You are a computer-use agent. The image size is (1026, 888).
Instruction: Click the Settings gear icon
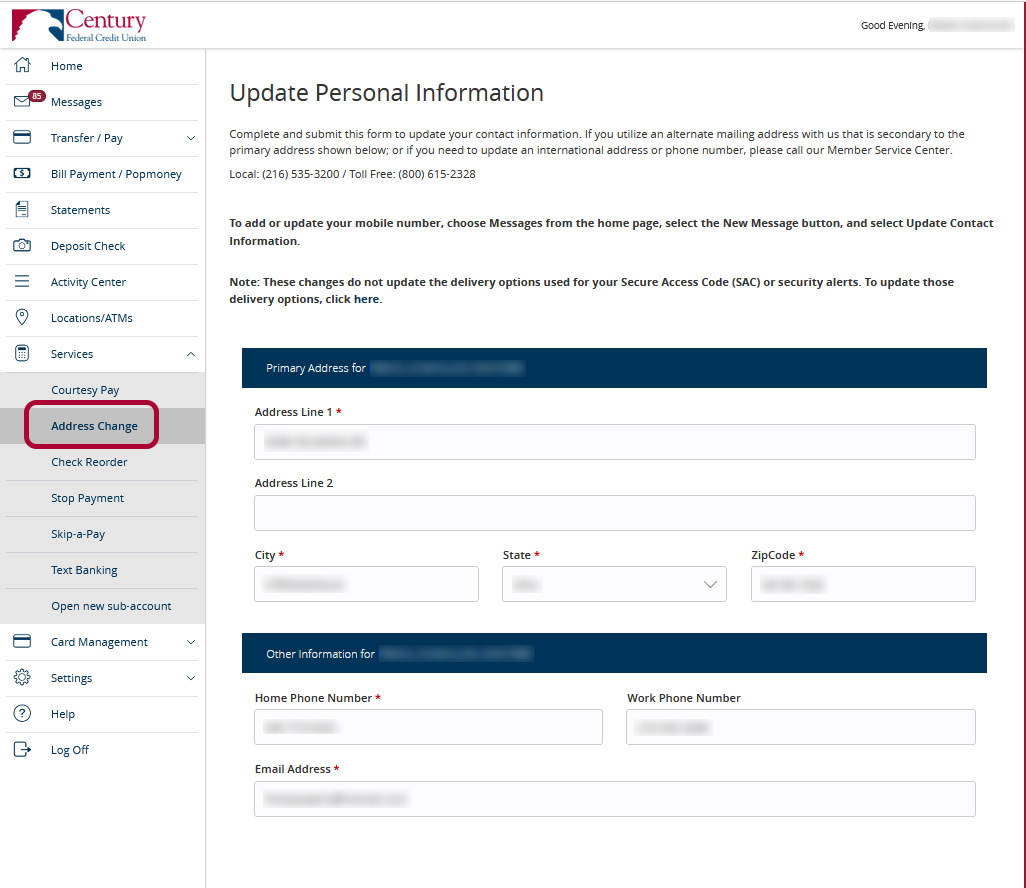[x=22, y=677]
